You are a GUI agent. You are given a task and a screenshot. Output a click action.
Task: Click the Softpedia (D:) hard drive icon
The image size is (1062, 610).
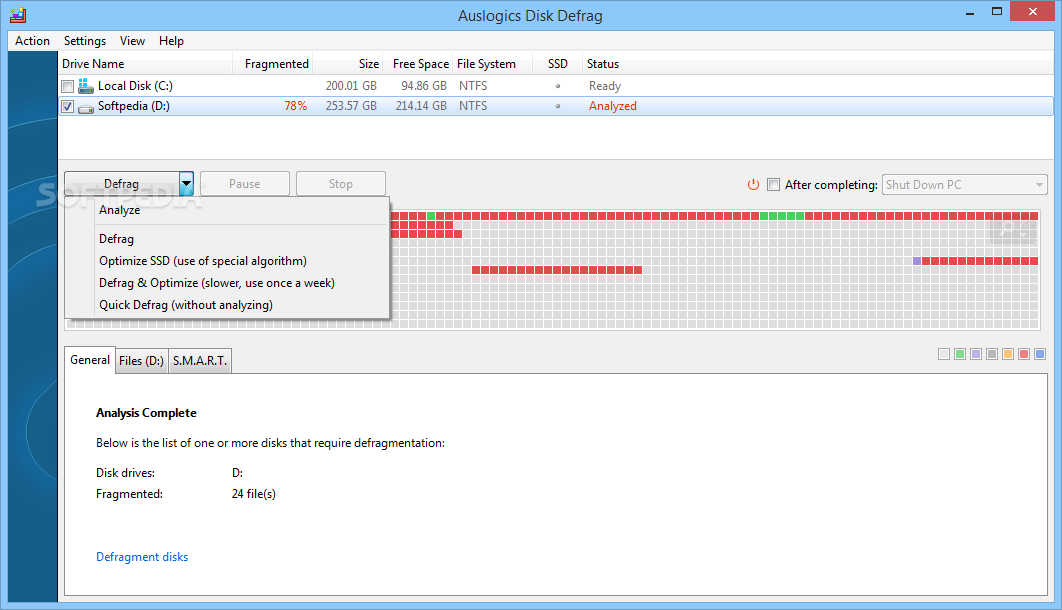pos(85,108)
